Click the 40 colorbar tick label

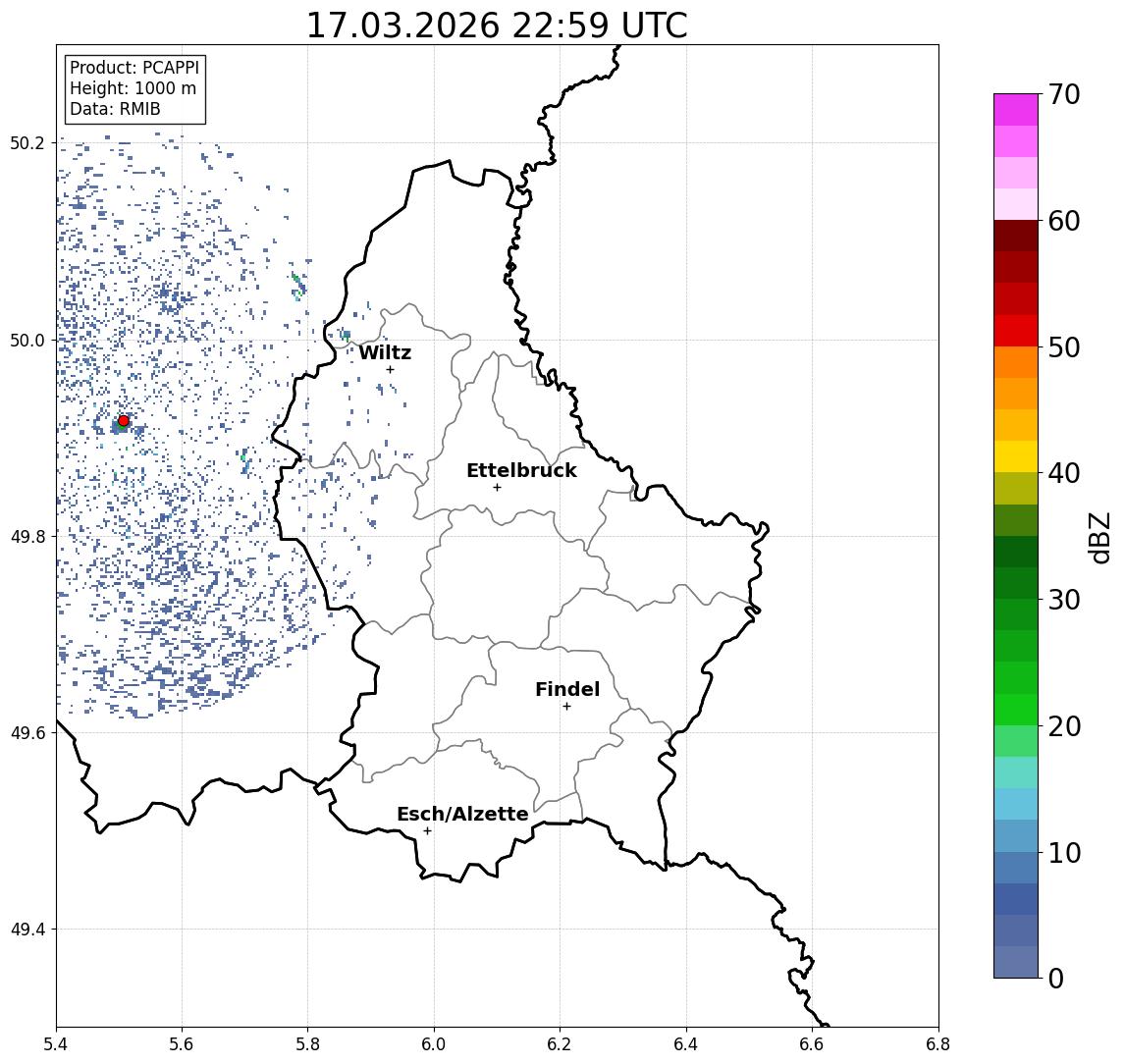[1064, 473]
